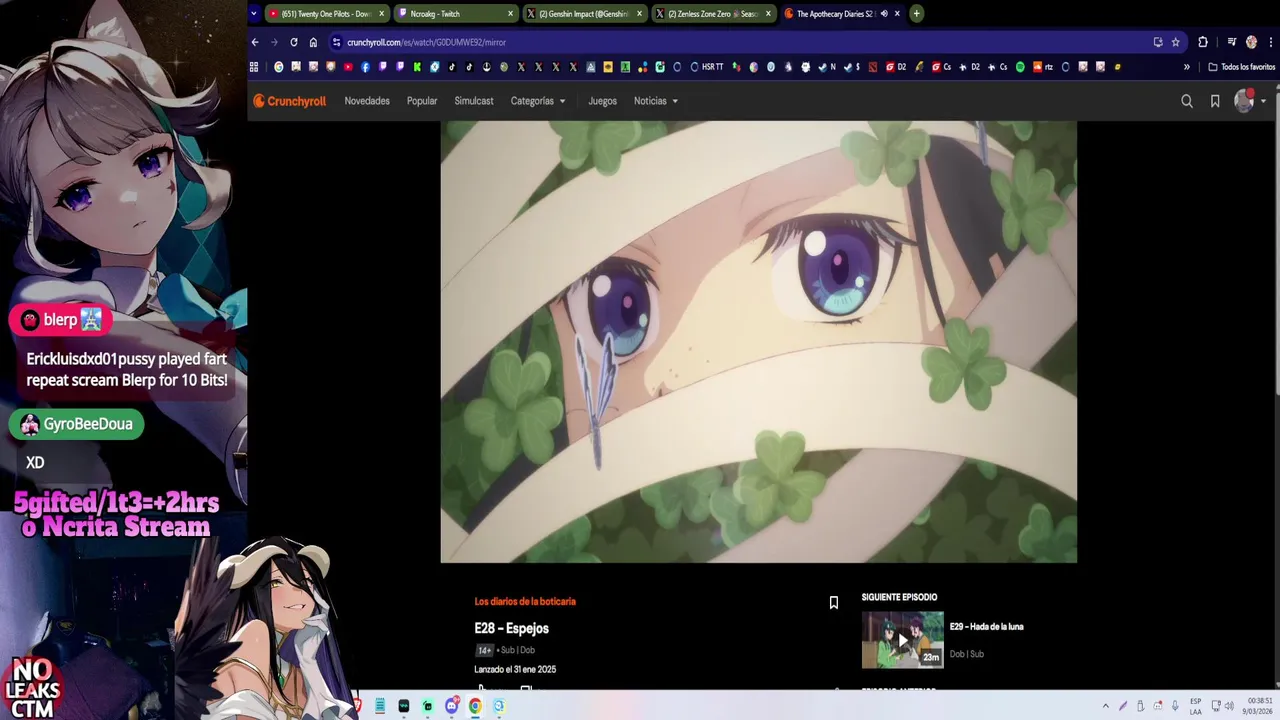Screen dimensions: 1280x720
Task: Open a new browser tab
Action: [x=916, y=14]
